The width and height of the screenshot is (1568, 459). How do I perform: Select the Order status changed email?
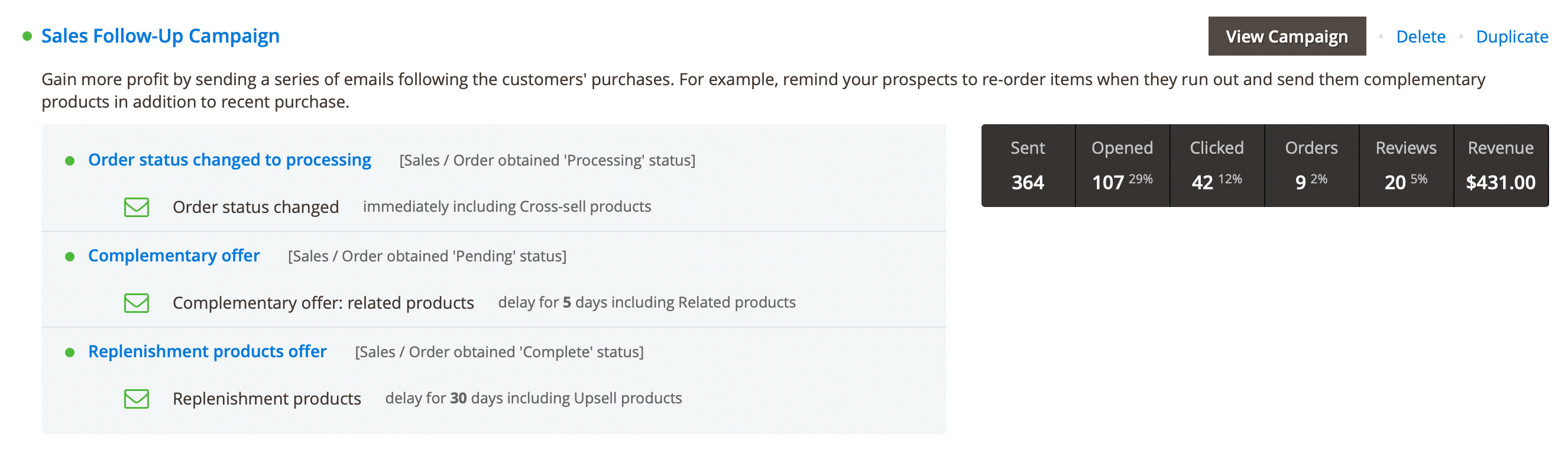point(255,207)
